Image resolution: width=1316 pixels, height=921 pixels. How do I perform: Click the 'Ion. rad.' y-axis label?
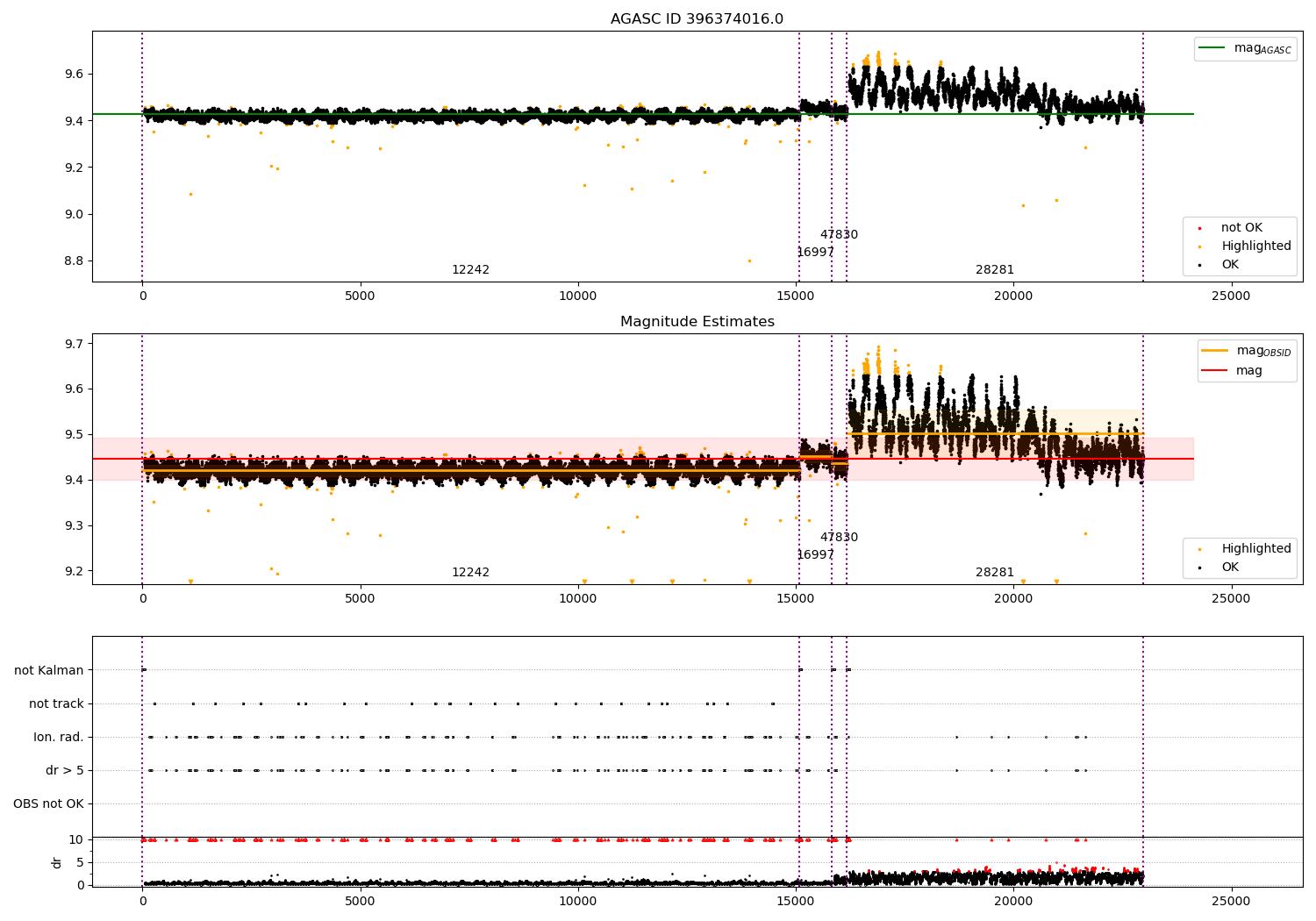tap(59, 737)
